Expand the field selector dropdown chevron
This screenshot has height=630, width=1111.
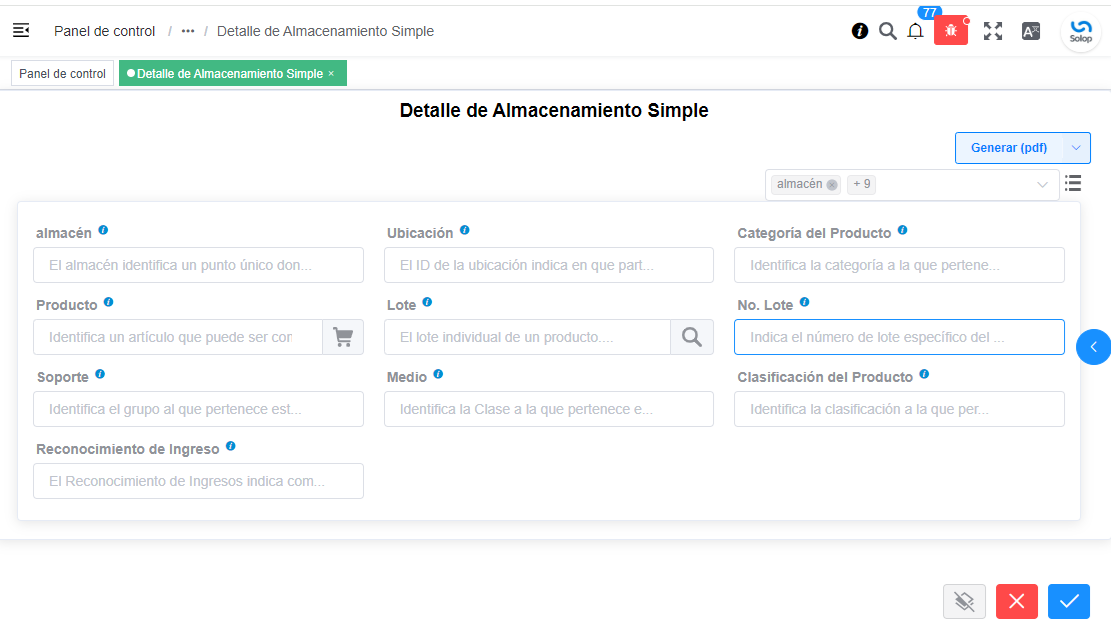(x=1042, y=185)
